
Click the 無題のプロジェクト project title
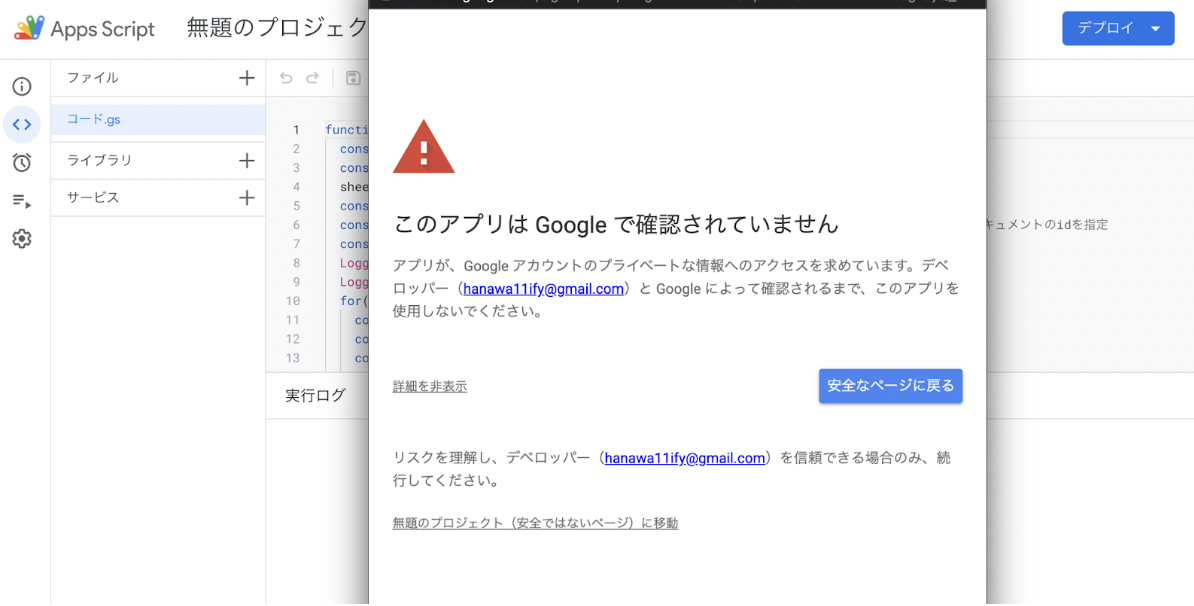click(277, 28)
